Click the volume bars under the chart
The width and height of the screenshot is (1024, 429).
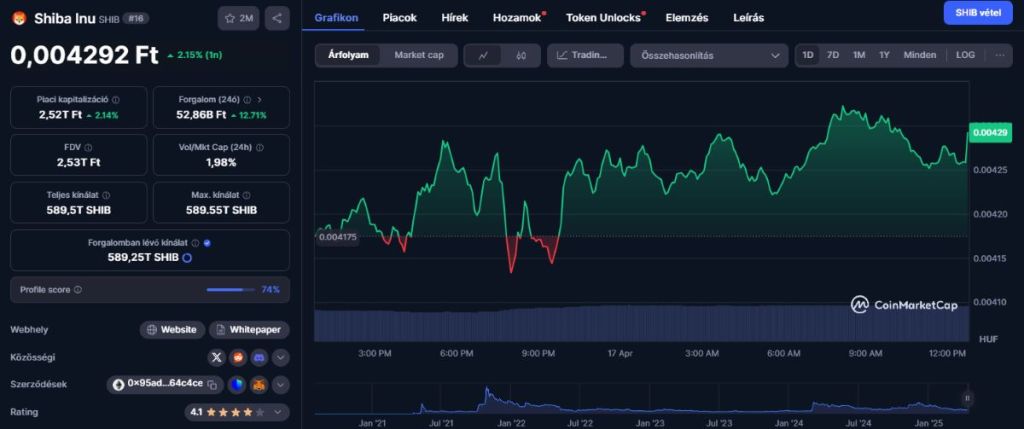tap(641, 323)
